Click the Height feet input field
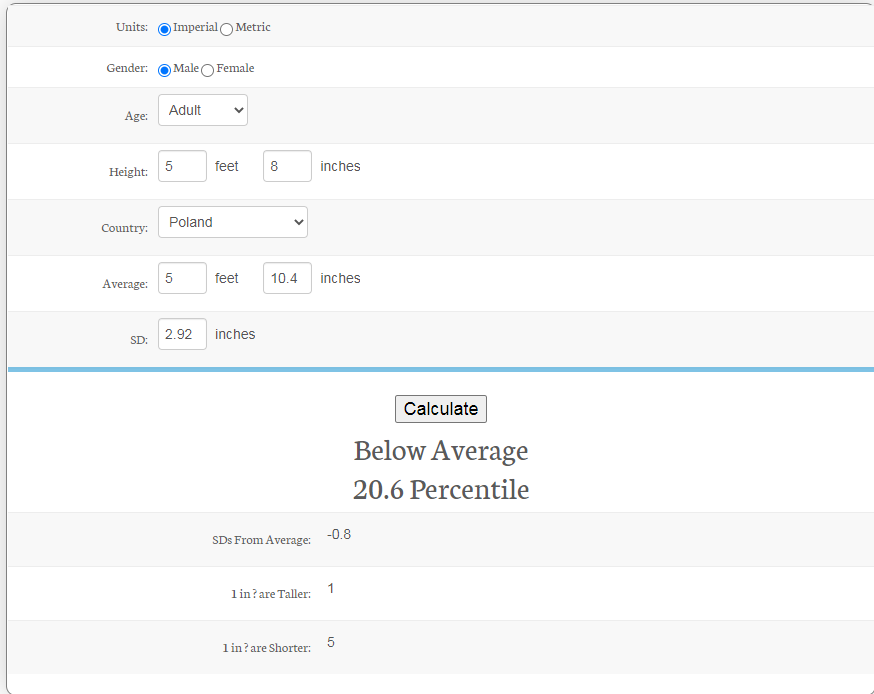Image resolution: width=874 pixels, height=694 pixels. pos(182,166)
